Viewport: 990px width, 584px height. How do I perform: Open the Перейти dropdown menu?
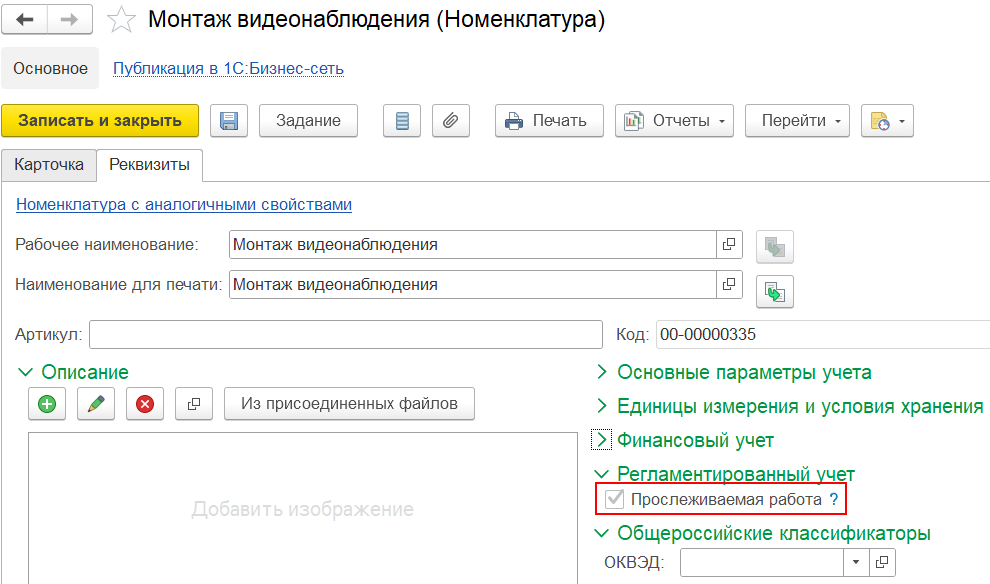coord(797,121)
